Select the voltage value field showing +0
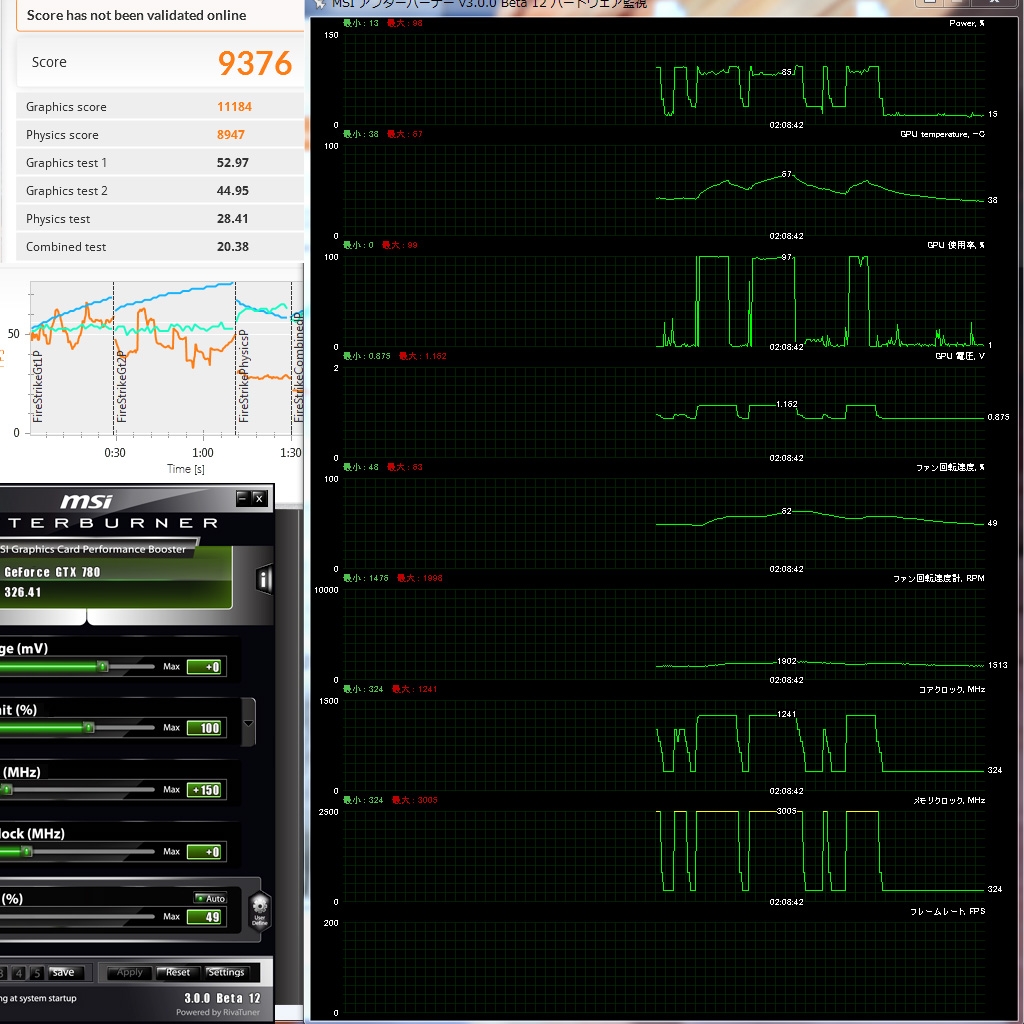 click(x=206, y=667)
